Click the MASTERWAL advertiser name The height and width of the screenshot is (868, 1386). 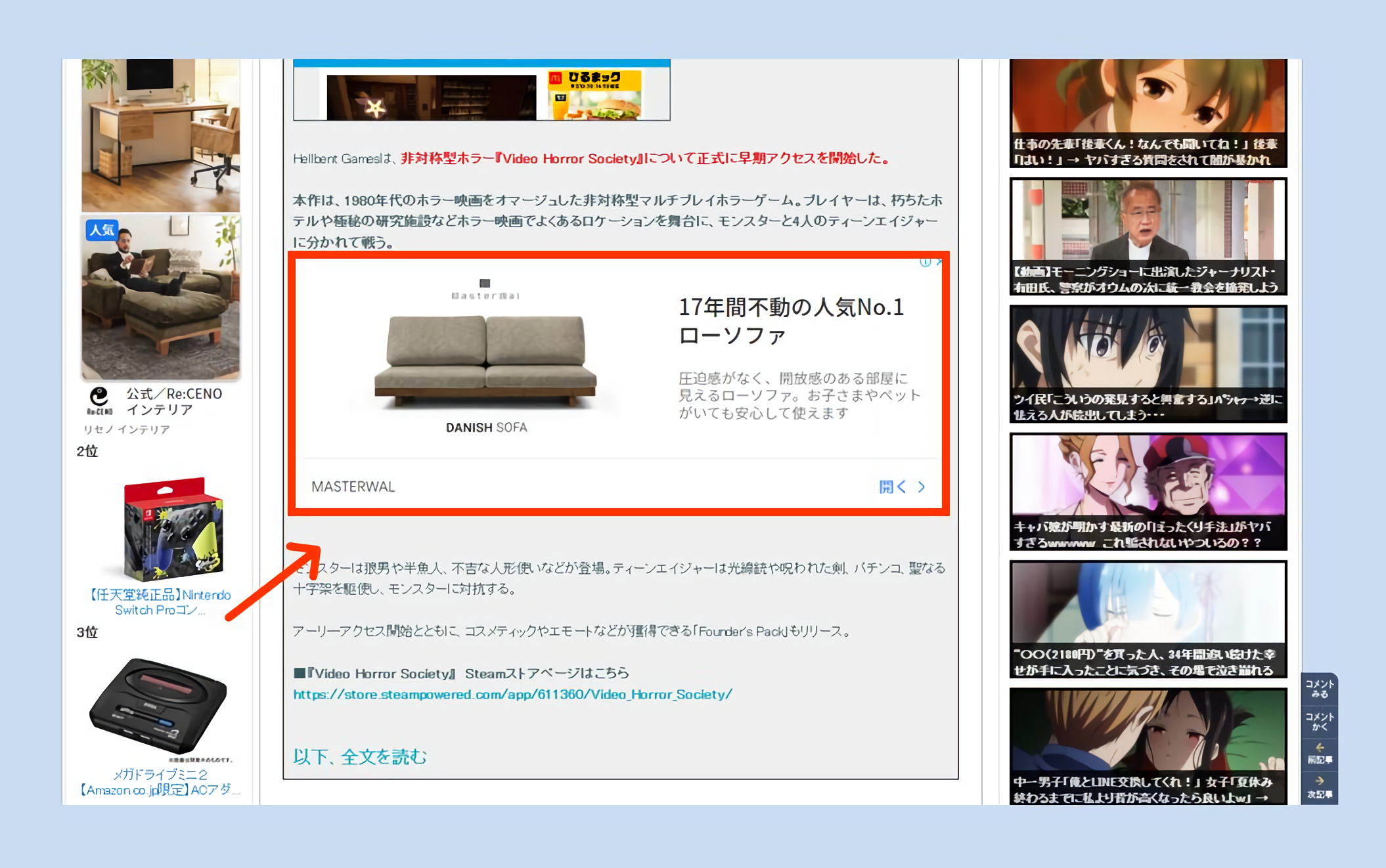pyautogui.click(x=353, y=487)
